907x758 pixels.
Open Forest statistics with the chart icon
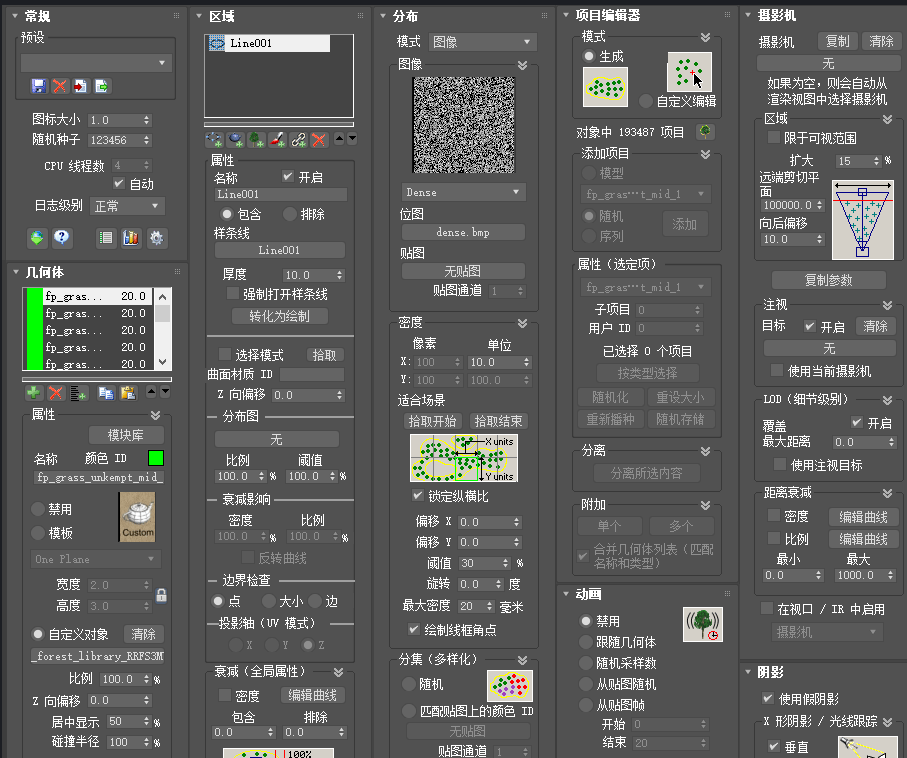tap(131, 238)
